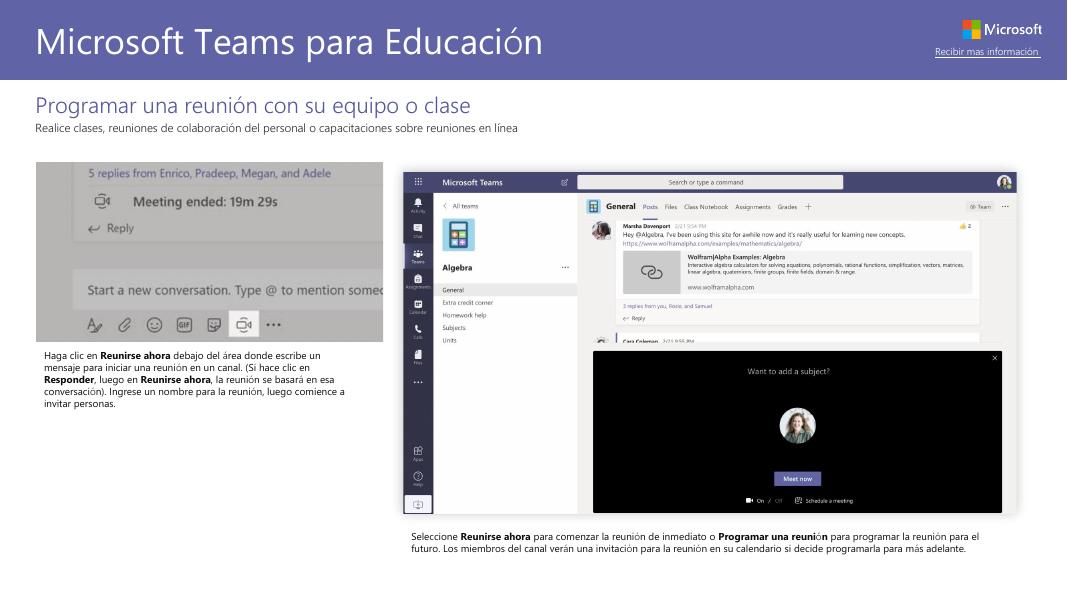The height and width of the screenshot is (601, 1068).
Task: Click the Algebra team calculator icon
Action: point(458,235)
